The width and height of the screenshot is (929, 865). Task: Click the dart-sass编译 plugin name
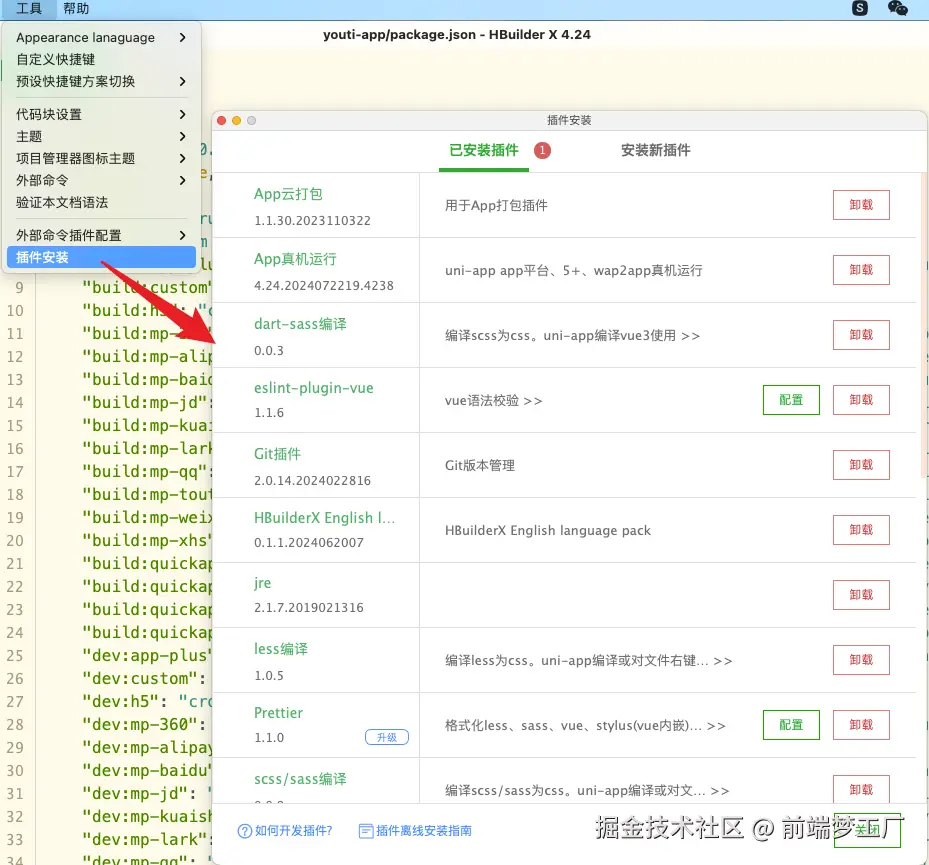tap(300, 324)
